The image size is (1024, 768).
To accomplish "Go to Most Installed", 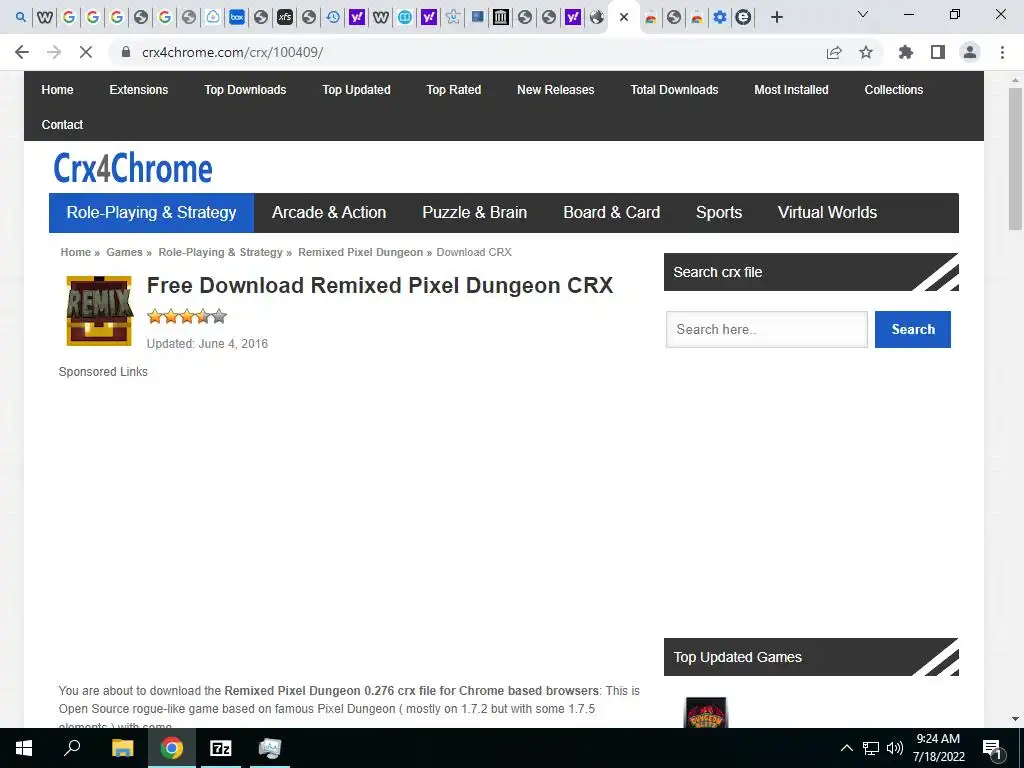I will [791, 89].
